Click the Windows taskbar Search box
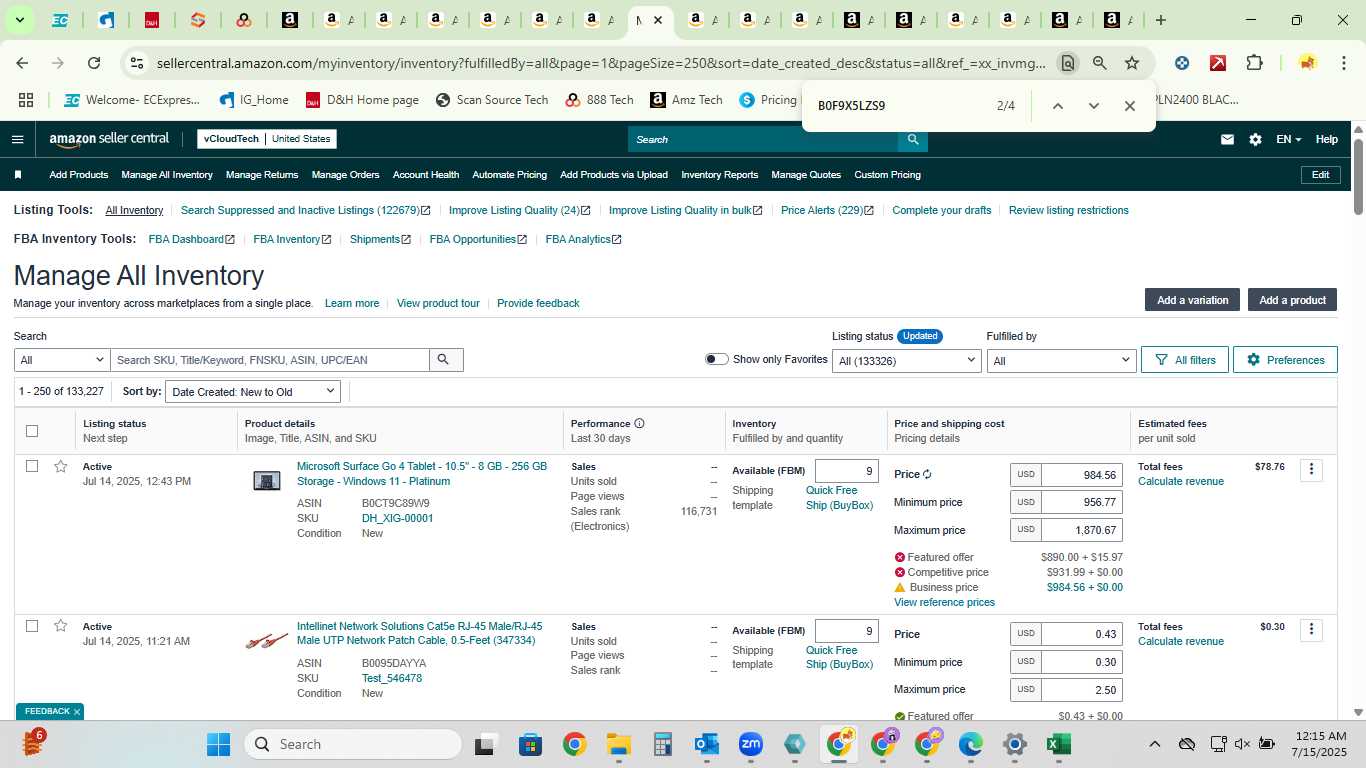Image resolution: width=1366 pixels, height=768 pixels. click(x=353, y=744)
